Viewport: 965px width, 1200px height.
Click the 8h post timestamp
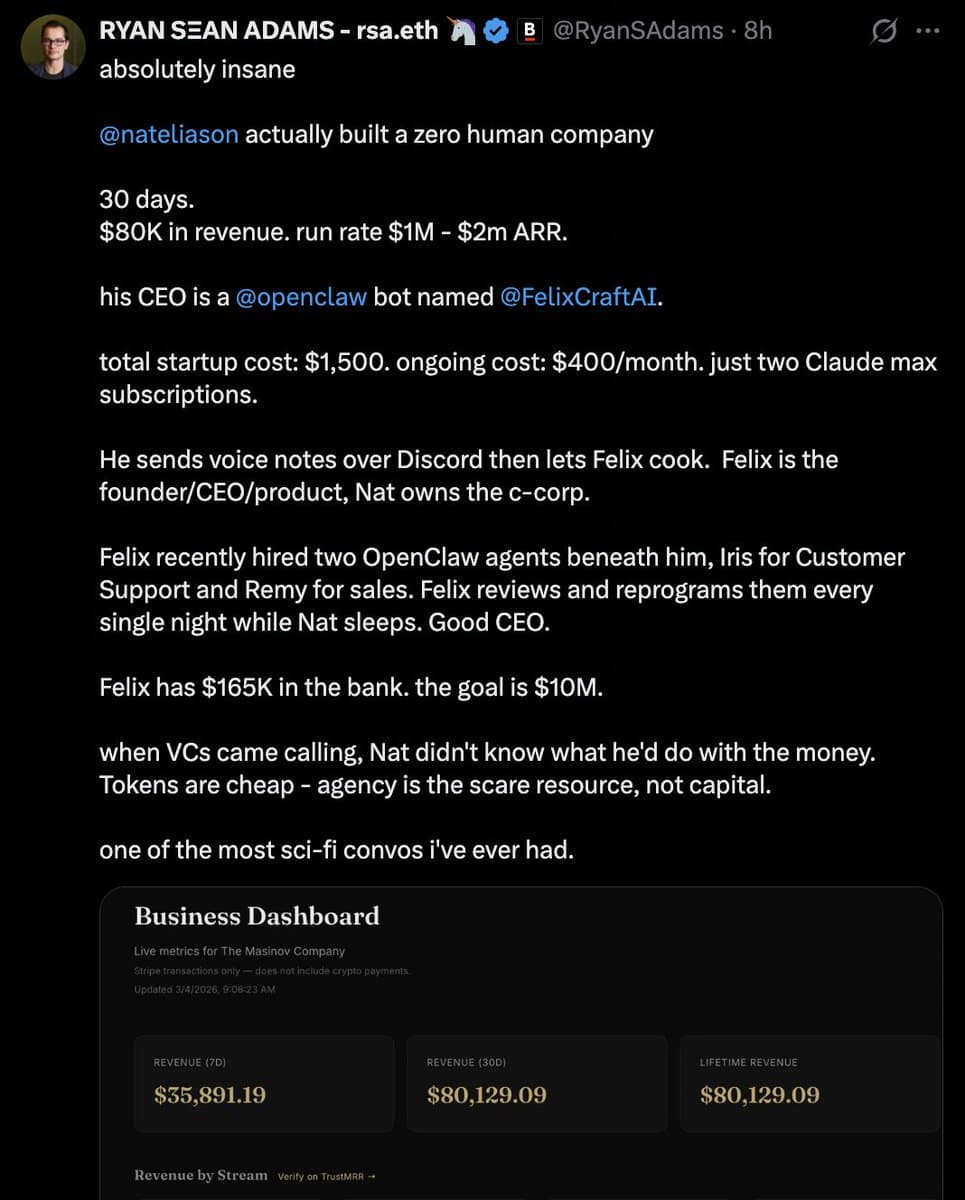(758, 31)
